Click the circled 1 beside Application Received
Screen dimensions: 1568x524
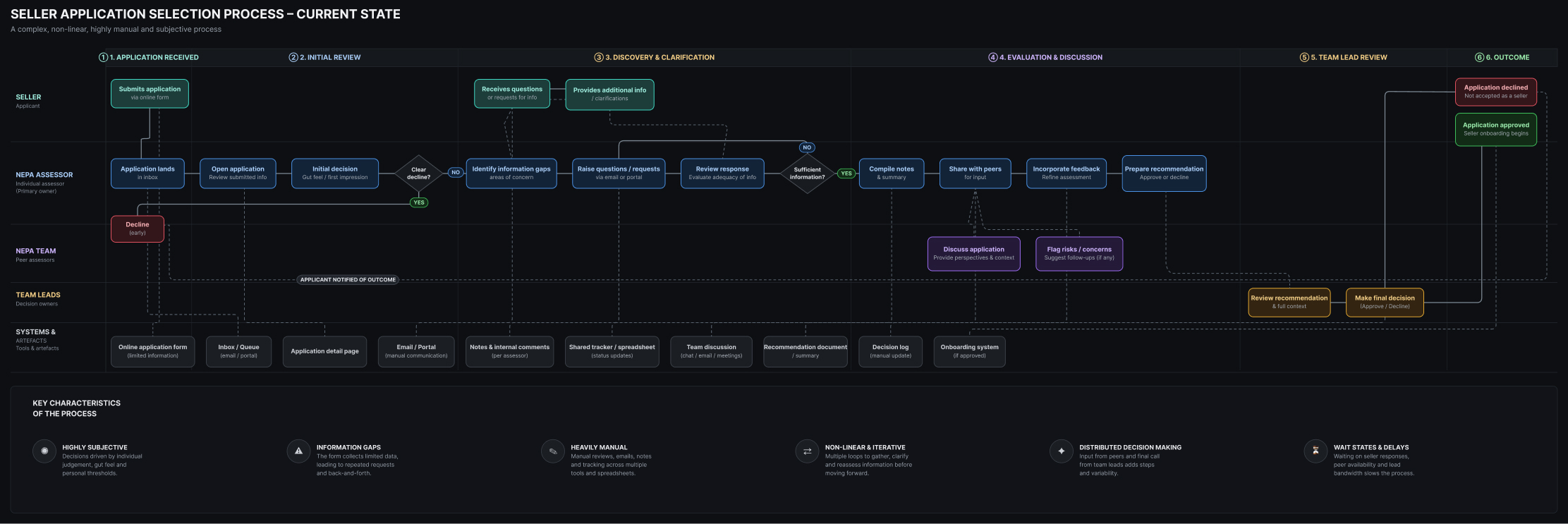103,57
